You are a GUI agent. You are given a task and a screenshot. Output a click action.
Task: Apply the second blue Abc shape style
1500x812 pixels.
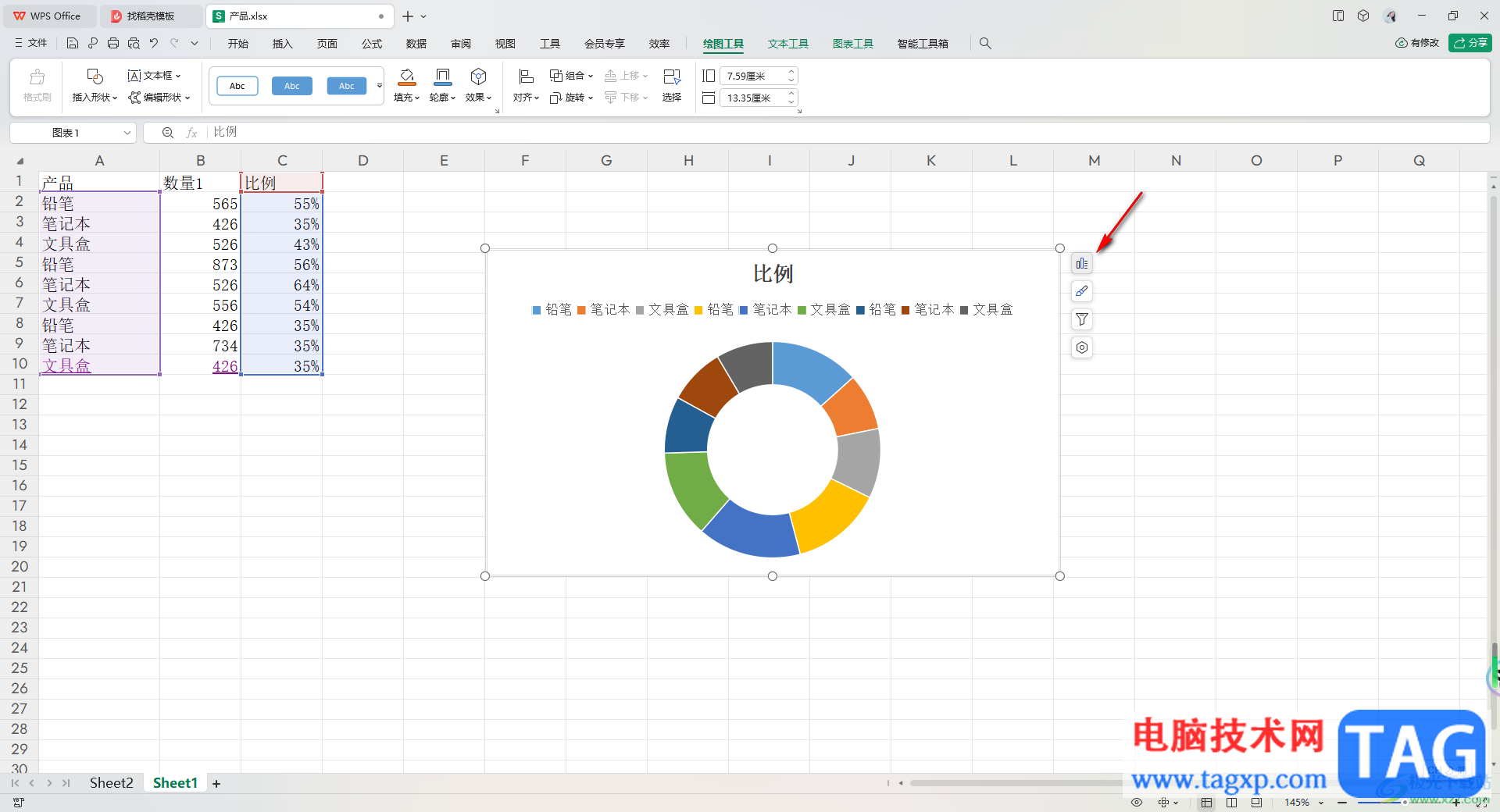292,86
